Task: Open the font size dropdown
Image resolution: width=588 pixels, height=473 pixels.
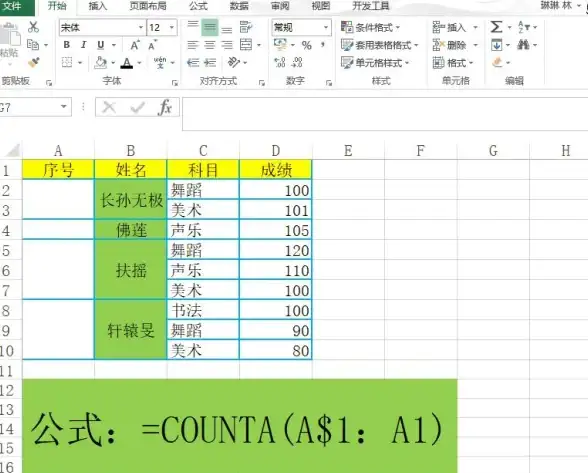Action: click(172, 27)
